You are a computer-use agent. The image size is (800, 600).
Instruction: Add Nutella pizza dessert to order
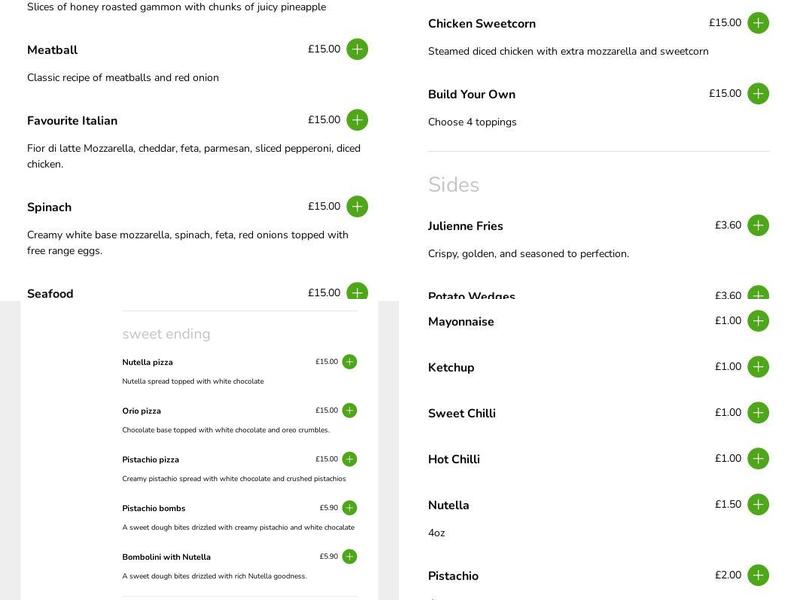pyautogui.click(x=349, y=362)
